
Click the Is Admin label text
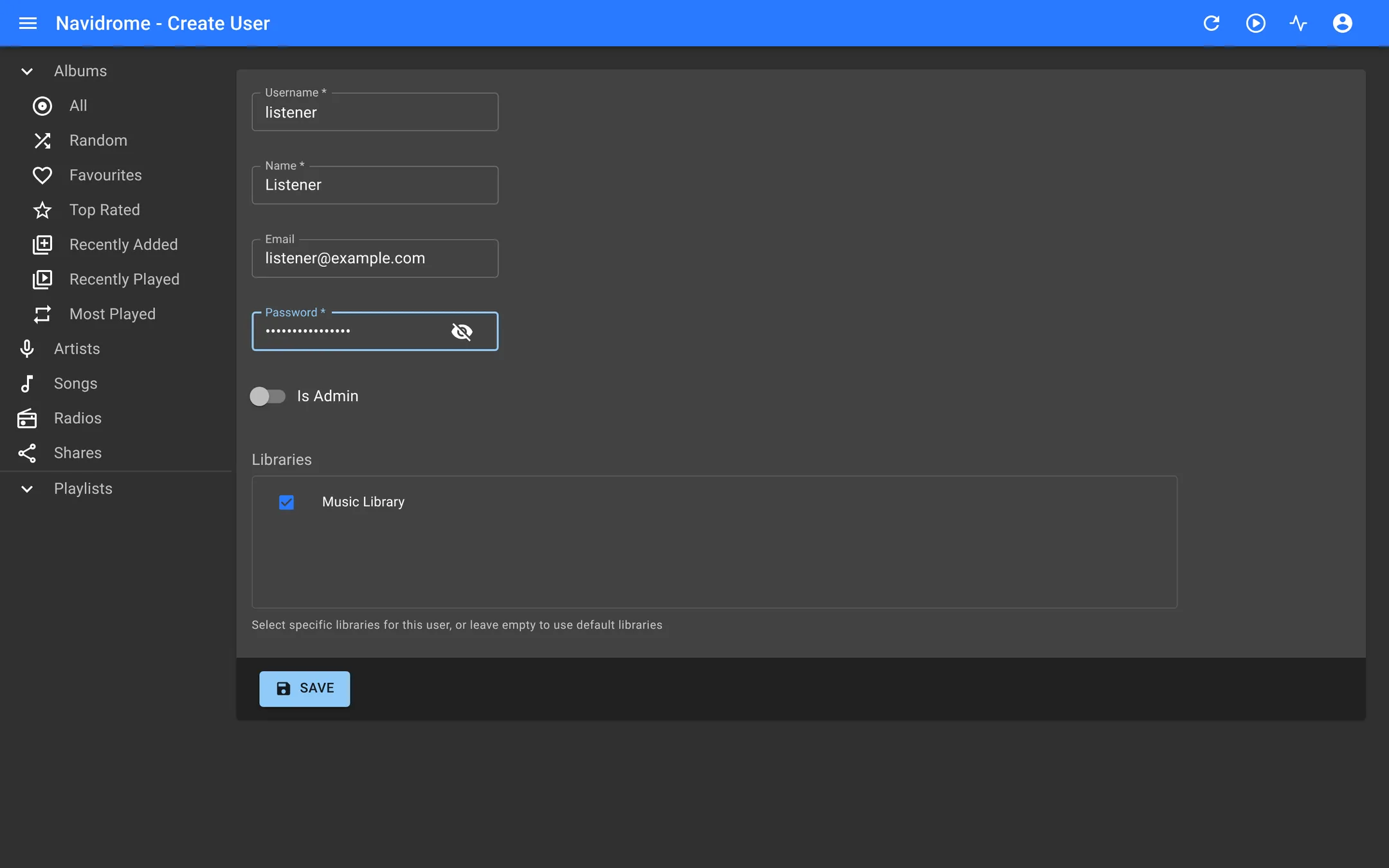pyautogui.click(x=328, y=396)
